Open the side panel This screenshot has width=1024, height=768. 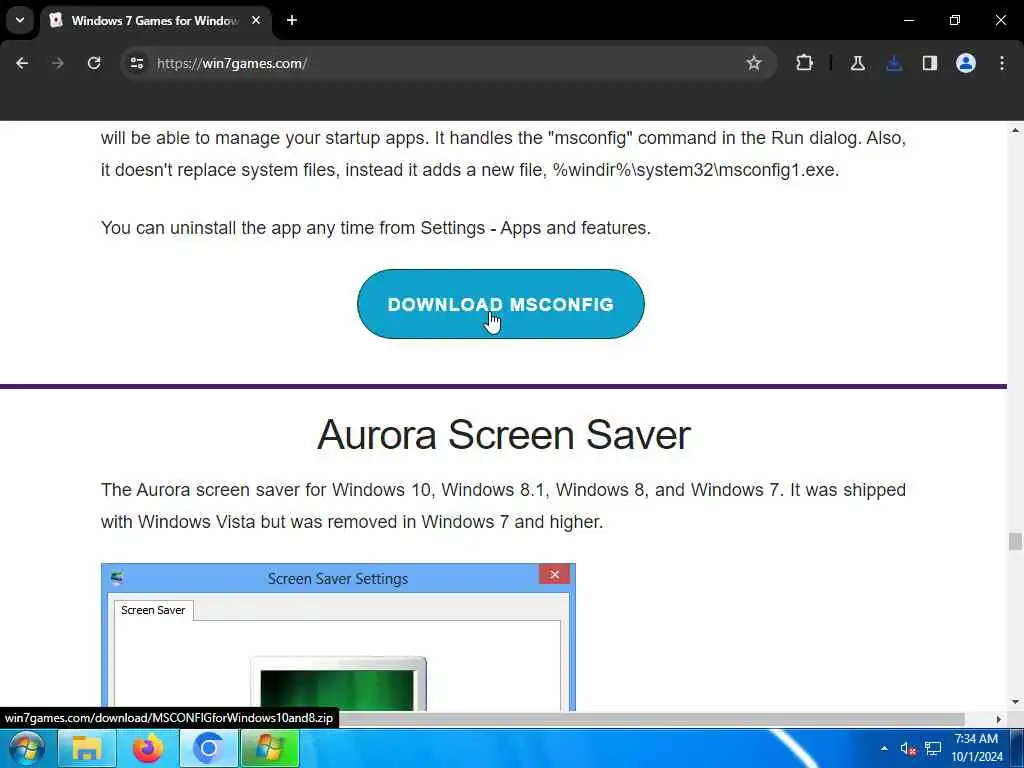click(x=930, y=63)
